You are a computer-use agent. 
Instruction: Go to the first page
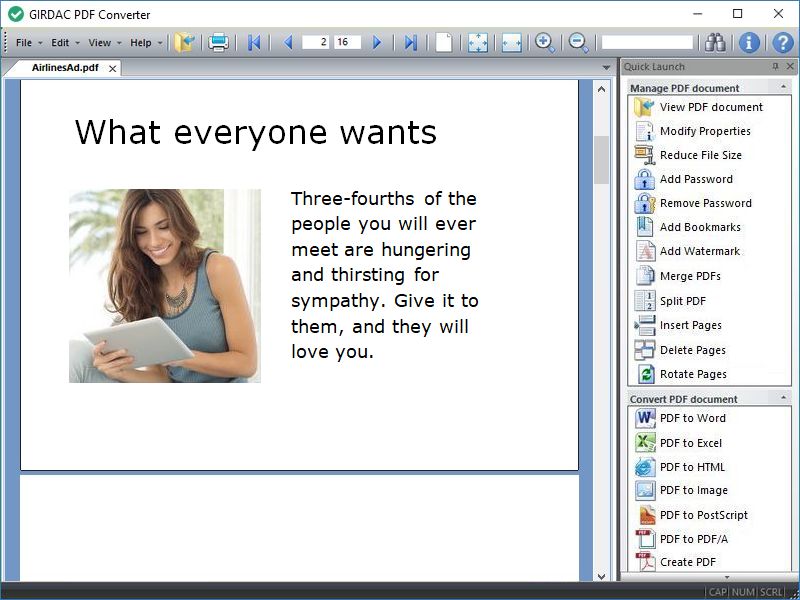[254, 42]
